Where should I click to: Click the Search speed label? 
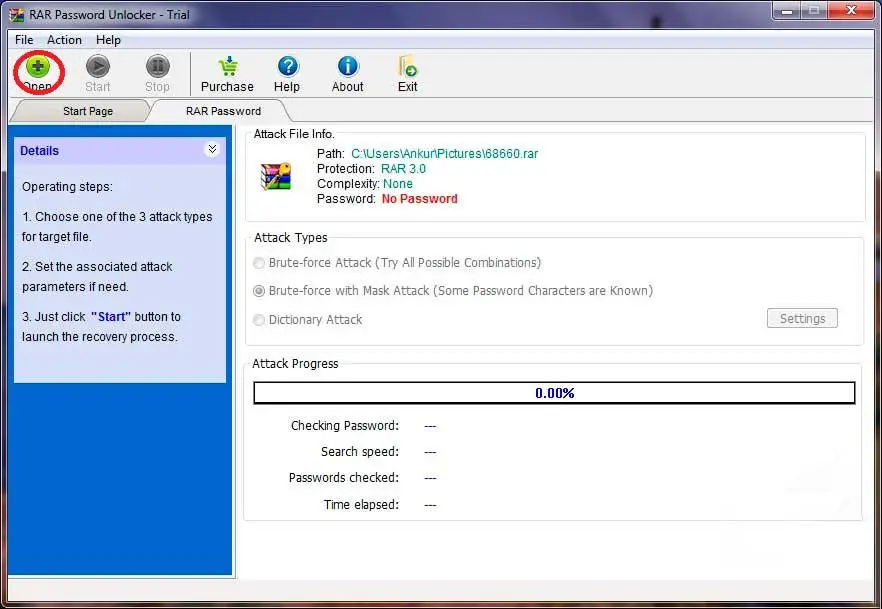click(x=360, y=452)
